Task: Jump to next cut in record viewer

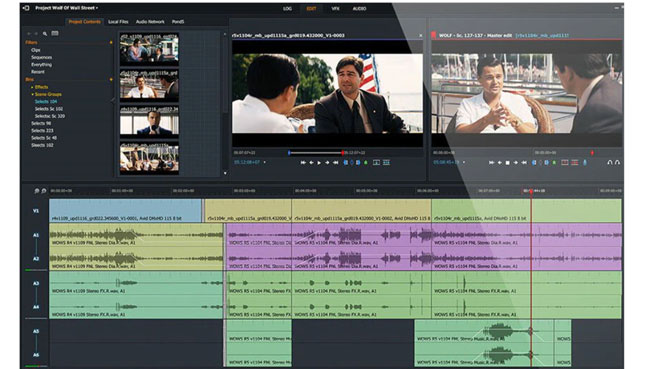Action: 524,163
